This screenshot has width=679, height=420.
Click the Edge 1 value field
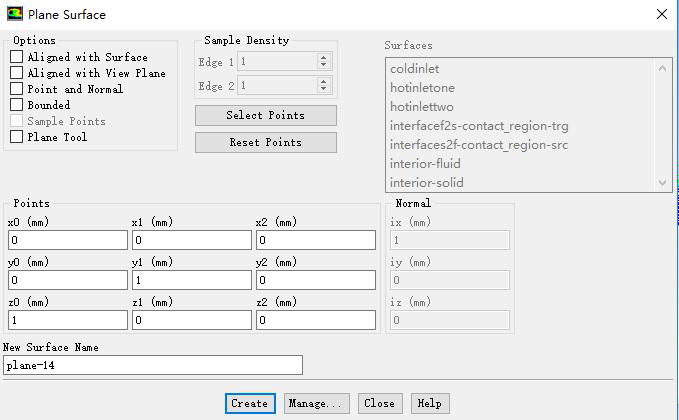tap(278, 61)
